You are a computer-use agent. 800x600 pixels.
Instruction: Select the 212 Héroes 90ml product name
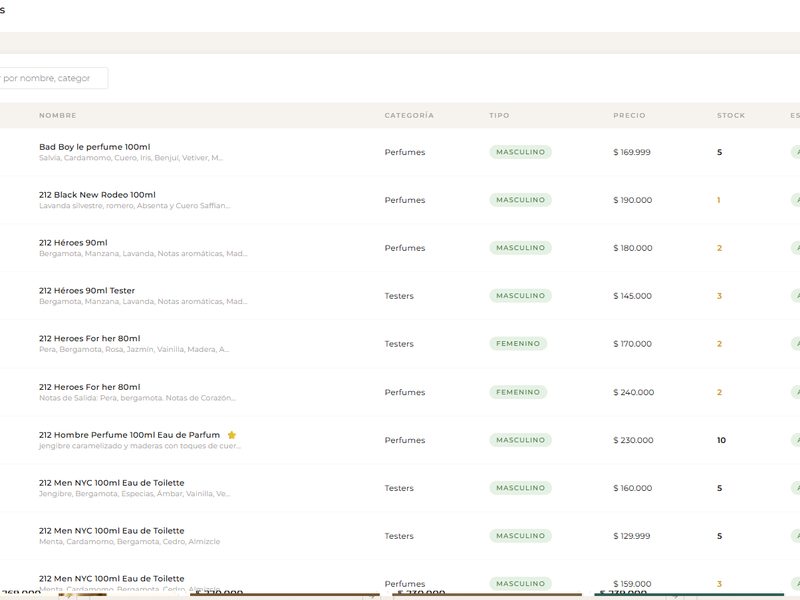pos(73,243)
